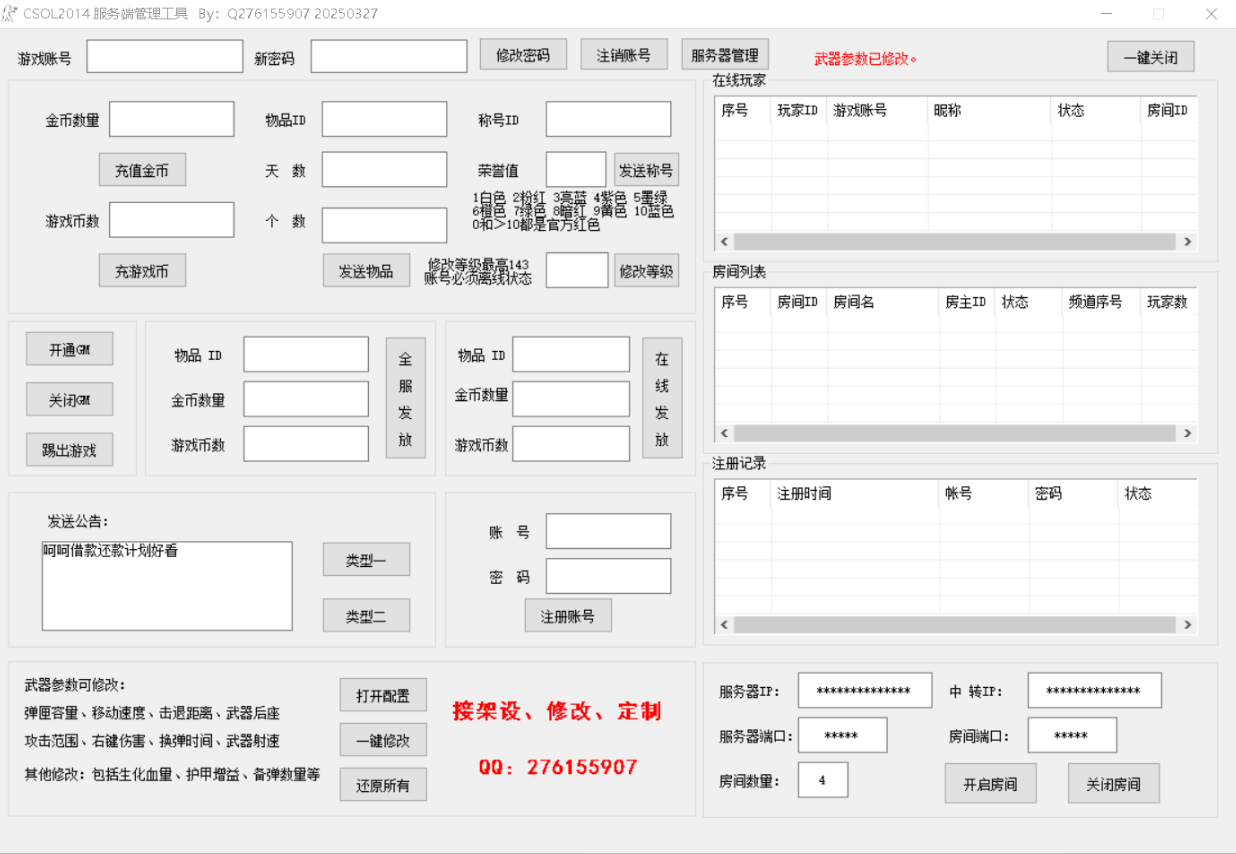Click the 游戏币数 field in 在线发放 panel
This screenshot has width=1236, height=854.
pos(571,444)
